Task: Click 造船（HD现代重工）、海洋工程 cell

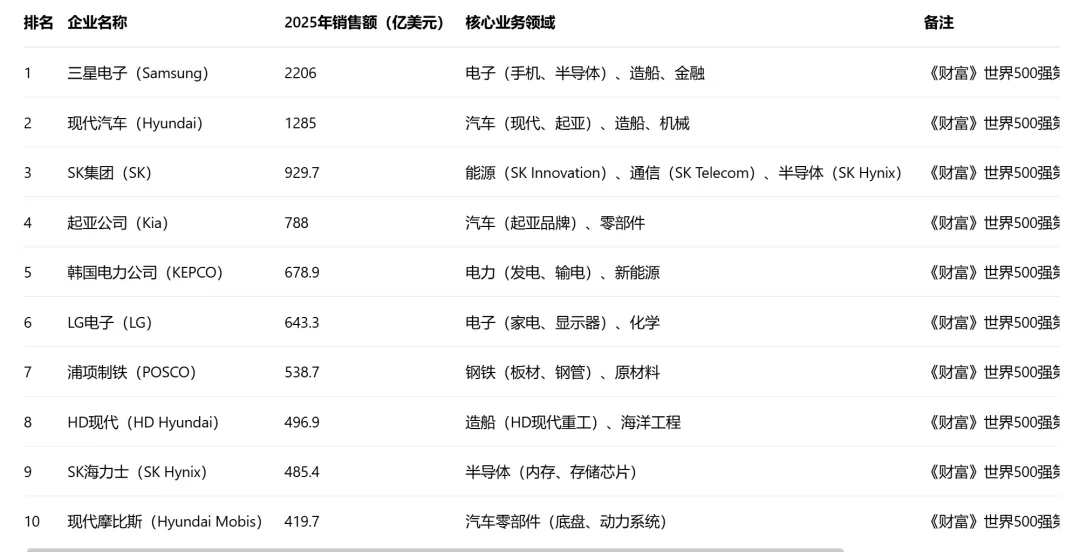Action: pos(573,422)
